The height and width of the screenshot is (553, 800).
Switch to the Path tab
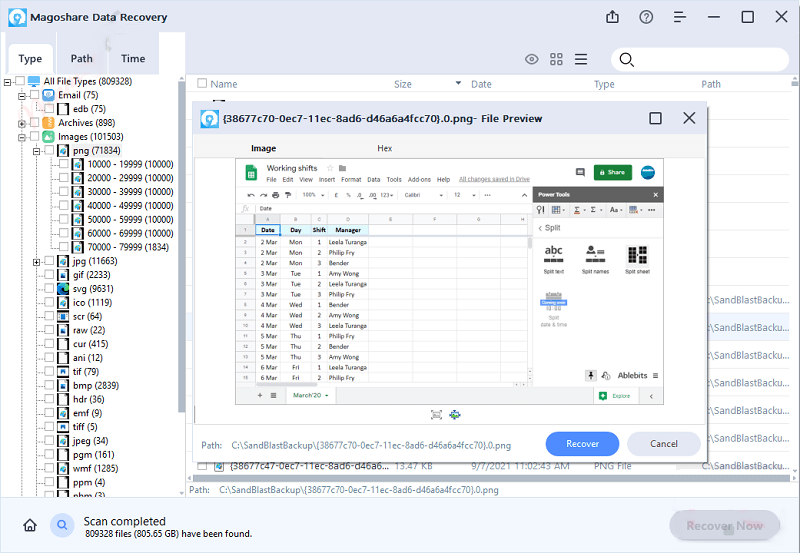82,59
